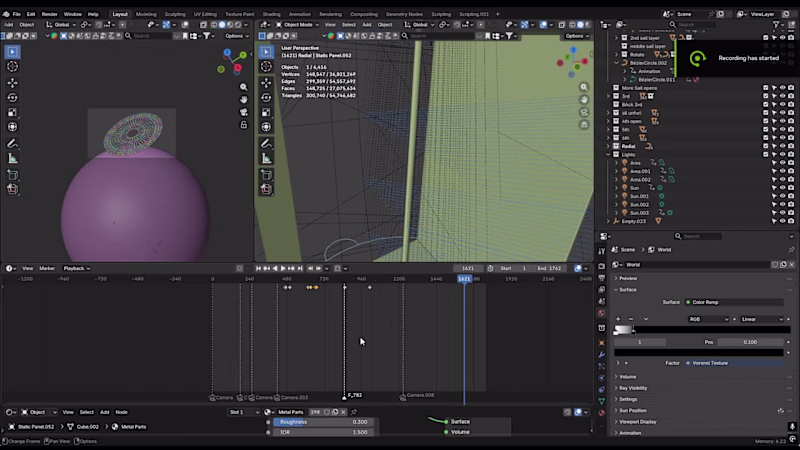
Task: Expand the Ray Visibility panel
Action: [x=633, y=388]
